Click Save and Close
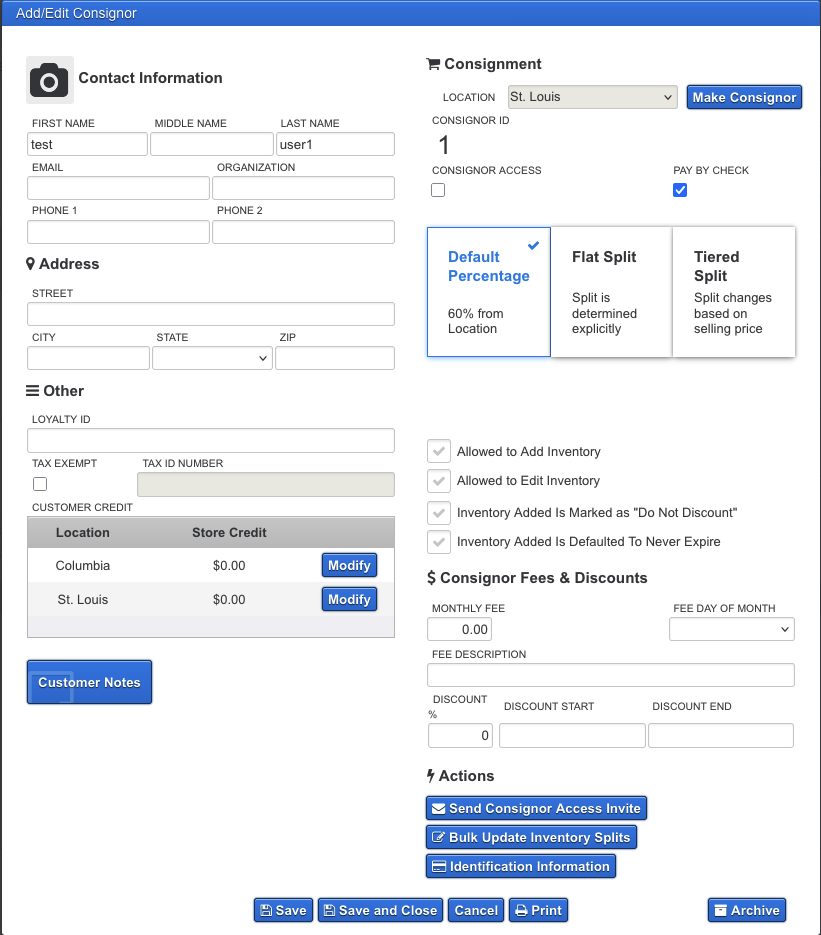Viewport: 821px width, 935px height. coord(380,911)
